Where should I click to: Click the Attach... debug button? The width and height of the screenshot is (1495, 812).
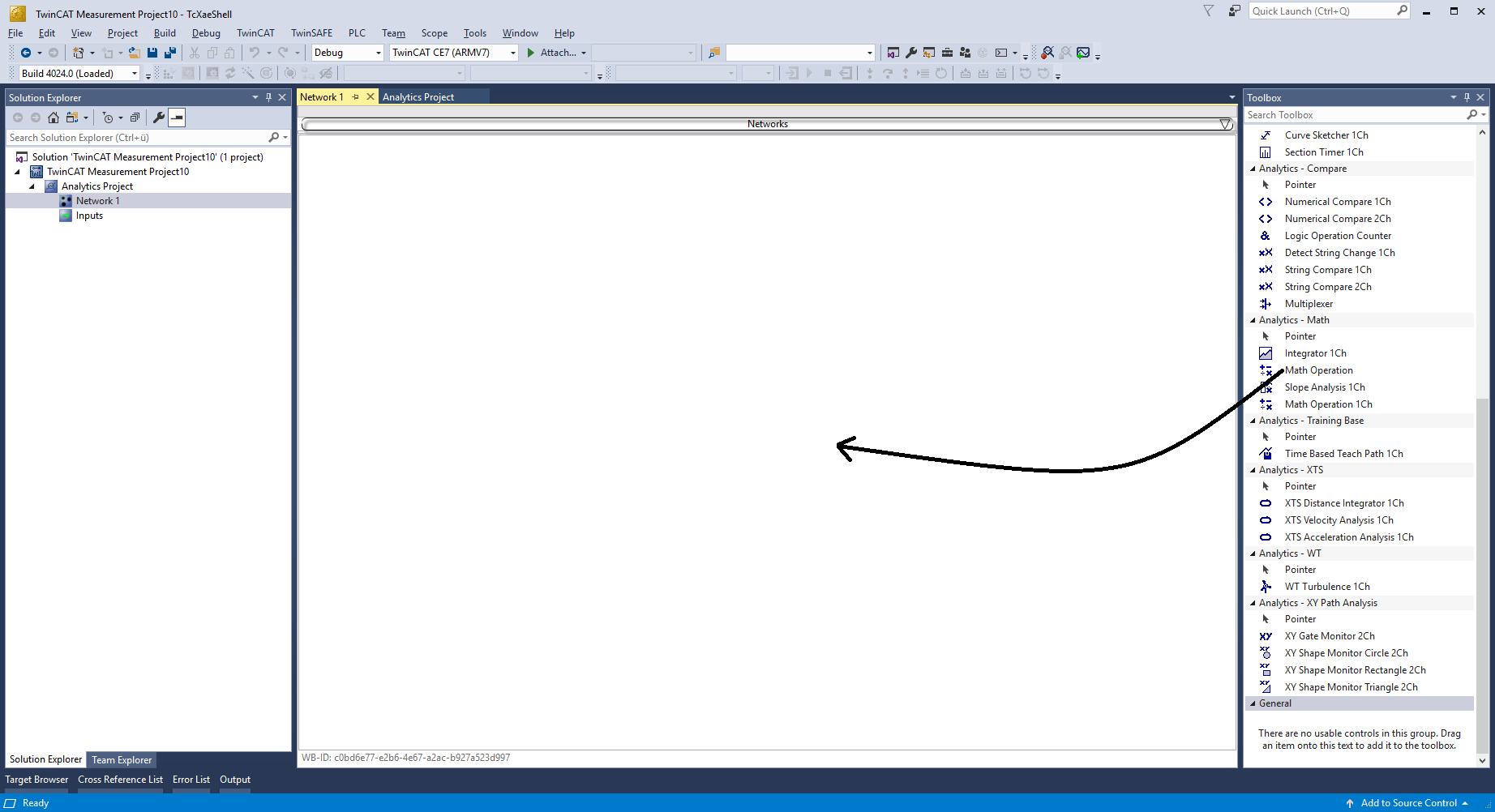click(556, 53)
